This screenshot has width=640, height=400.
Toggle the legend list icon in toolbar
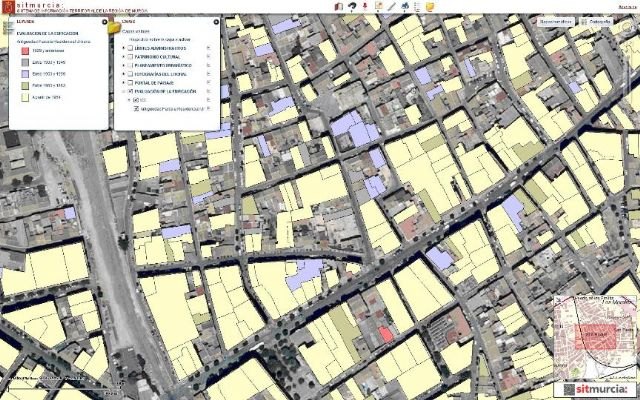417,6
